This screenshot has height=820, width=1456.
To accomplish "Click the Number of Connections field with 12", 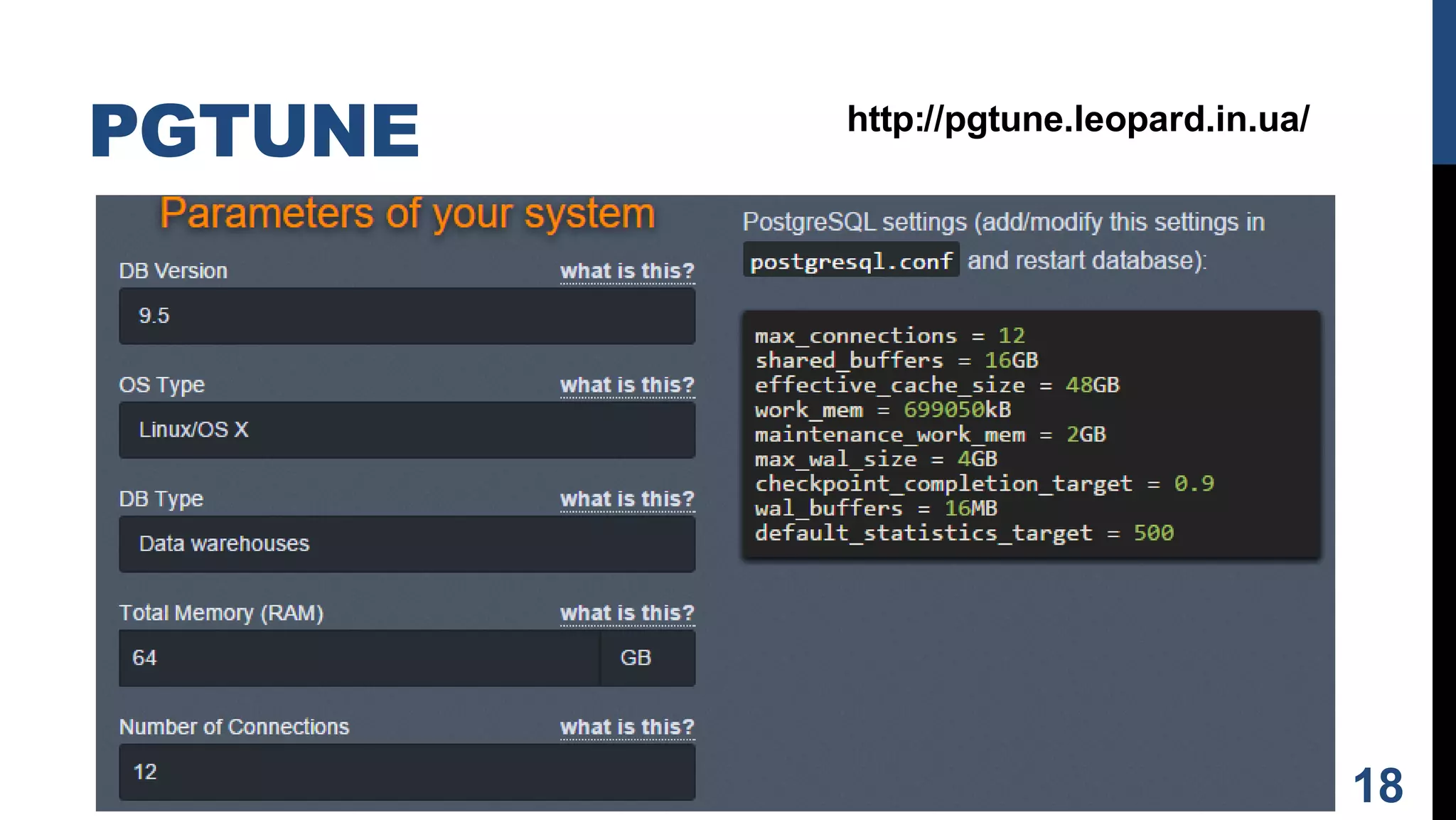I will (407, 772).
